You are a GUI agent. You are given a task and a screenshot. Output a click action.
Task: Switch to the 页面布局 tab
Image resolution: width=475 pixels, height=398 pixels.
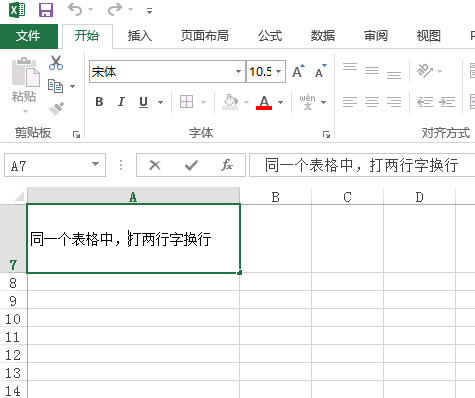pos(205,36)
